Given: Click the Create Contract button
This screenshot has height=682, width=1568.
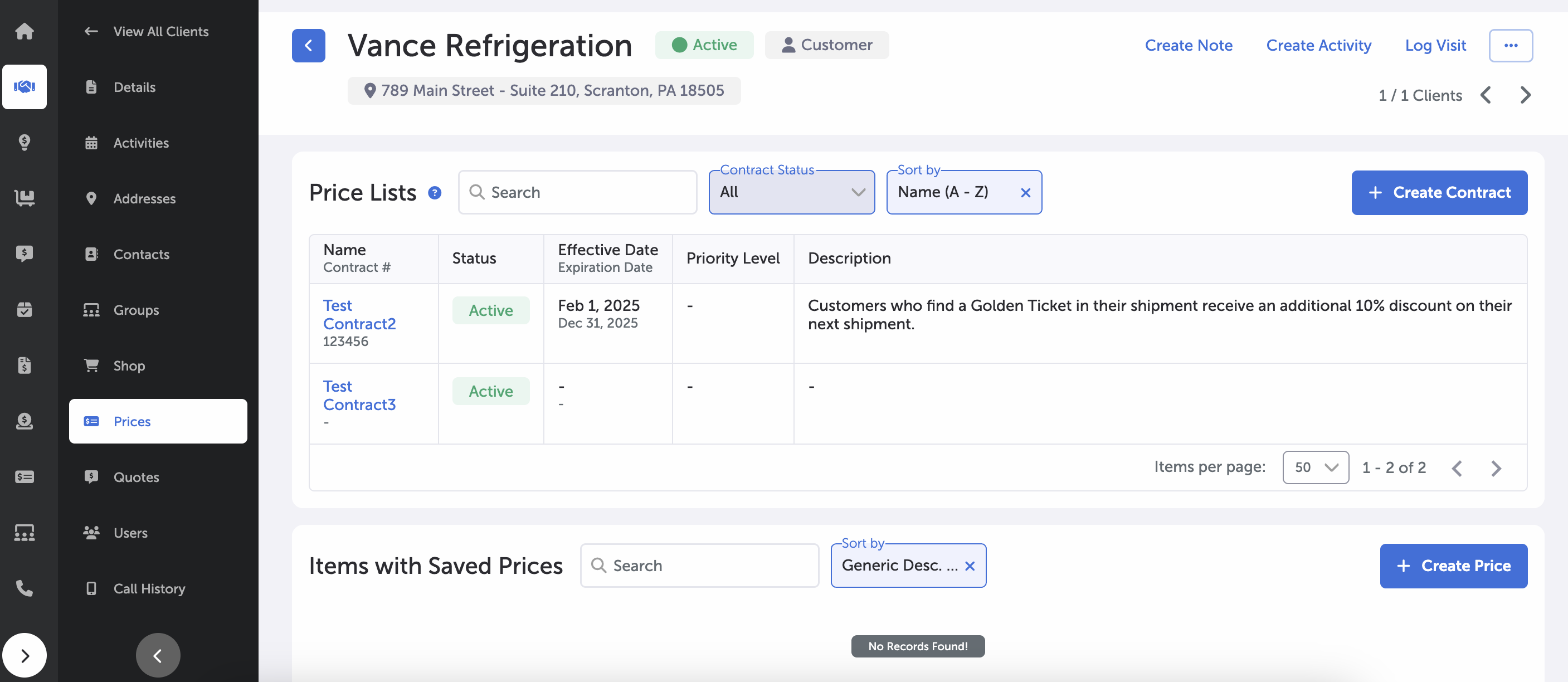Looking at the screenshot, I should coord(1439,192).
